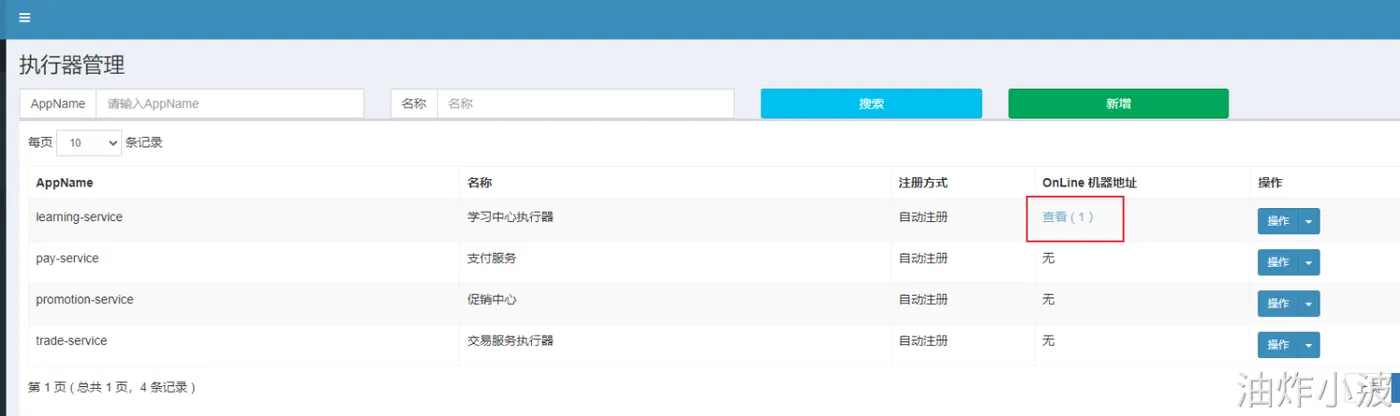The width and height of the screenshot is (1400, 416).
Task: Open dropdown caret for trade-service 操作
Action: (1309, 344)
